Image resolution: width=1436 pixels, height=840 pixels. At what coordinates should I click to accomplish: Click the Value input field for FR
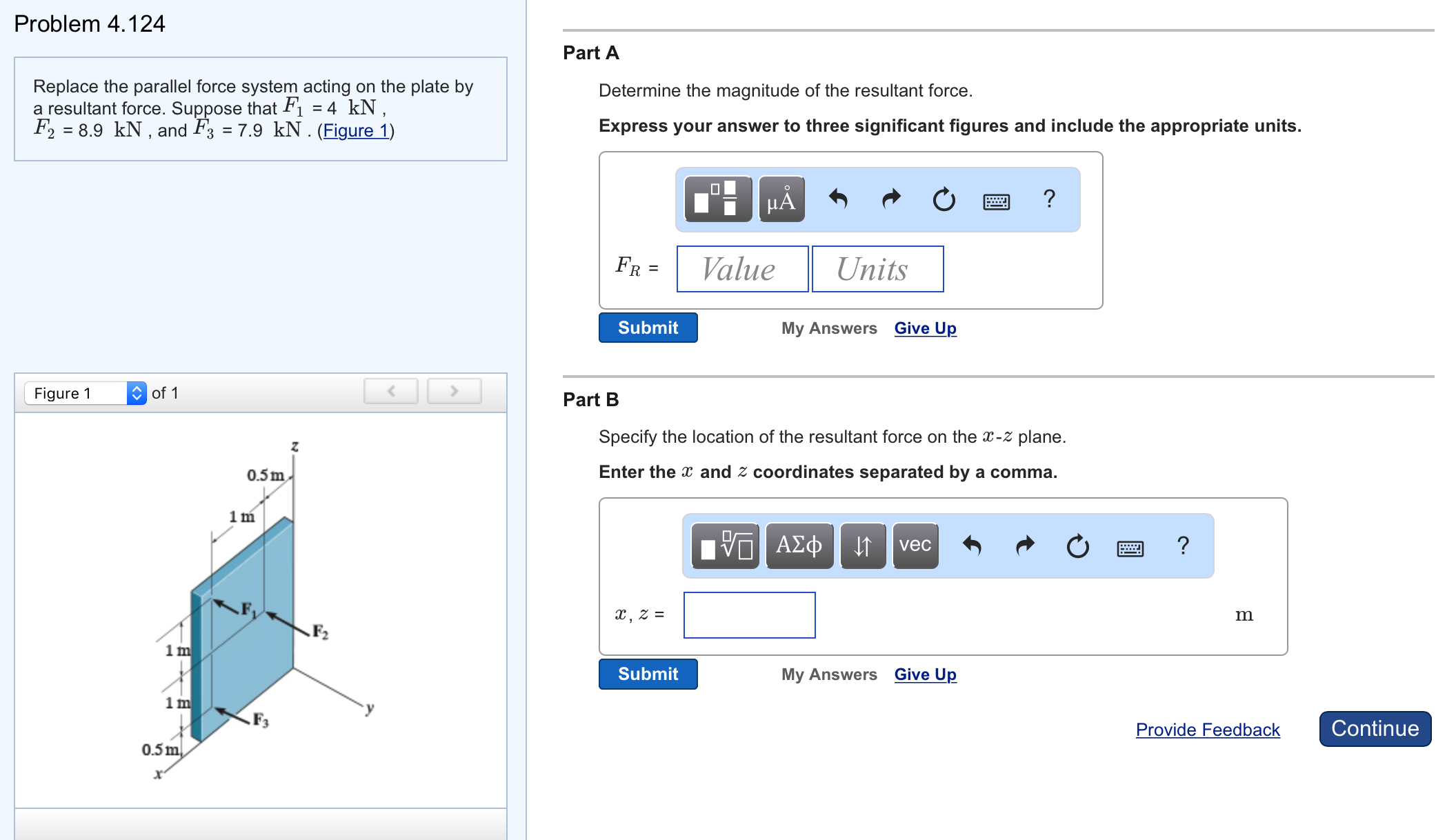(742, 269)
